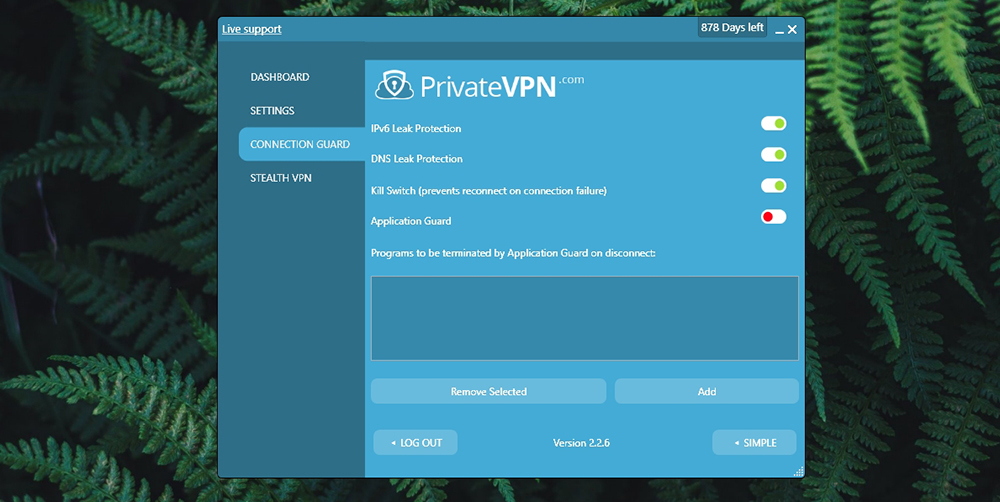Image resolution: width=1000 pixels, height=502 pixels.
Task: Click the Log Out button
Action: point(415,442)
